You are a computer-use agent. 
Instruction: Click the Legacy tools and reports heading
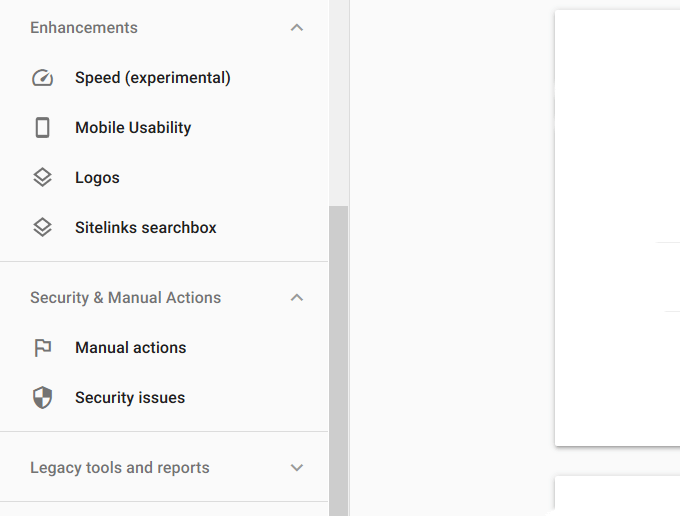click(x=120, y=468)
